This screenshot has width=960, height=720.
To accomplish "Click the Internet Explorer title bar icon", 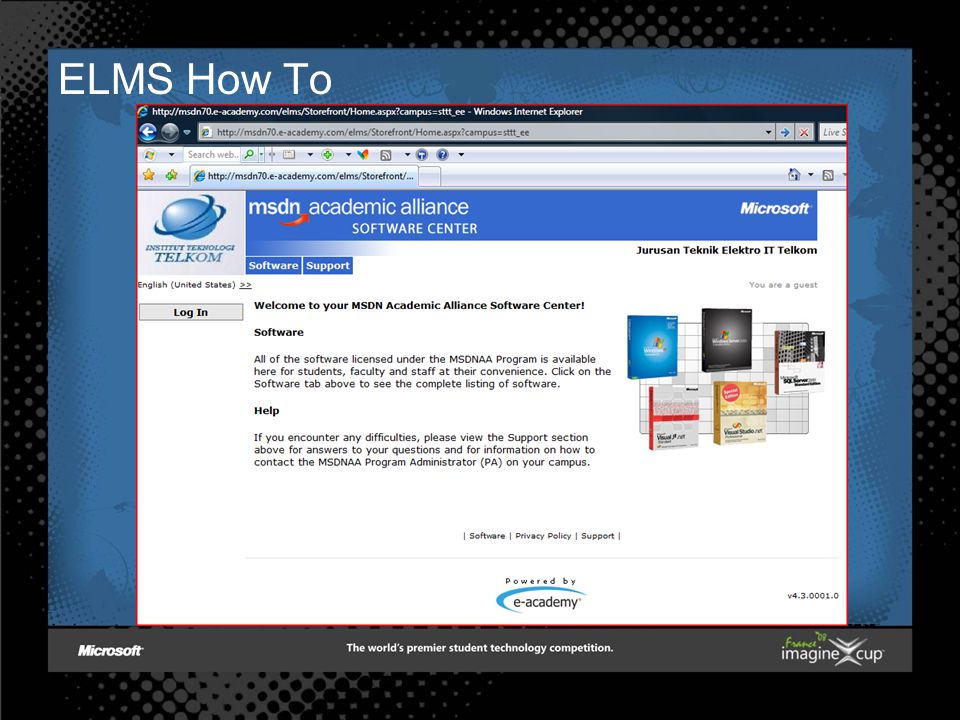I will pyautogui.click(x=143, y=111).
